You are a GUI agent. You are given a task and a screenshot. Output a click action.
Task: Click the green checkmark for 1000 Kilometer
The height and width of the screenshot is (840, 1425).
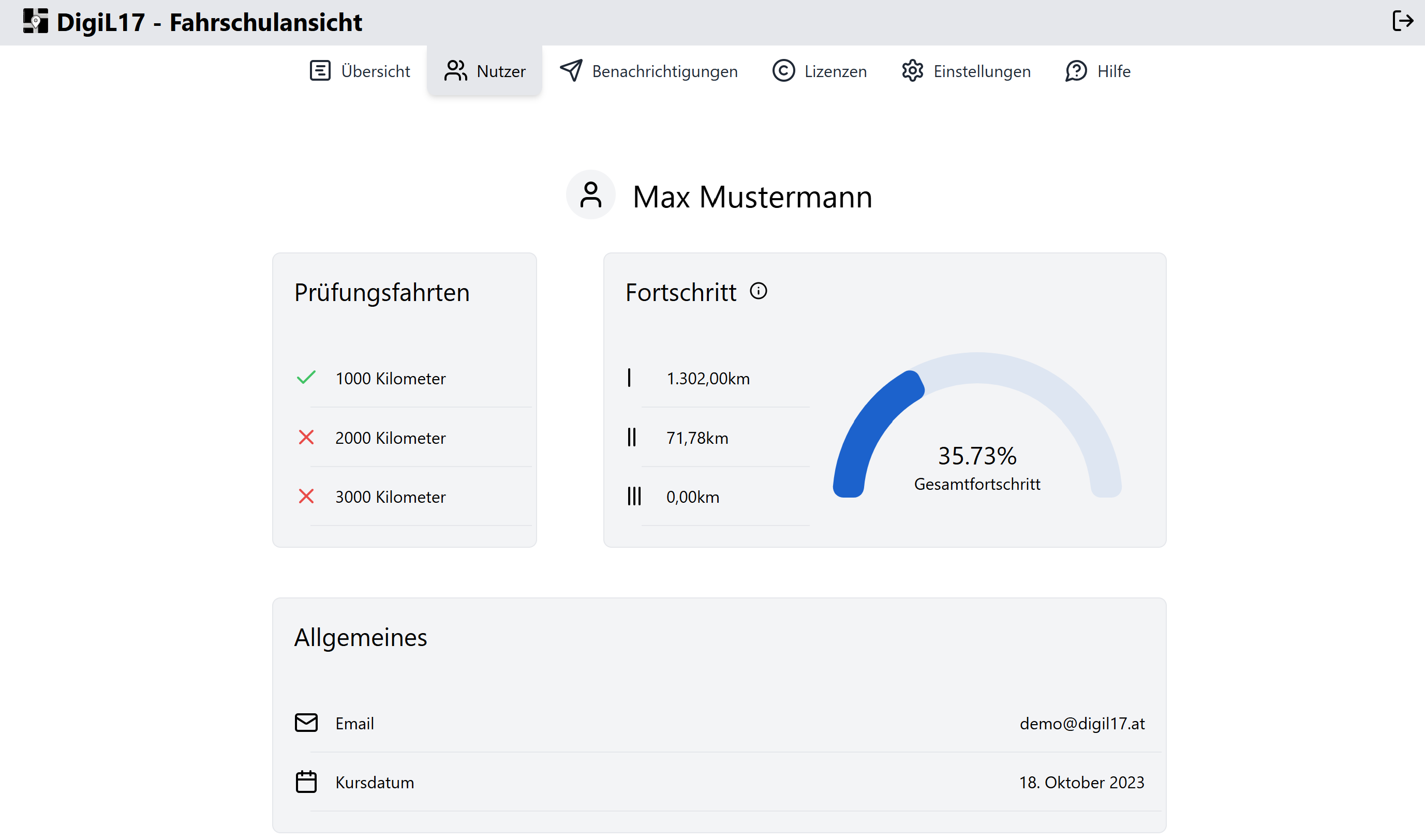click(306, 378)
